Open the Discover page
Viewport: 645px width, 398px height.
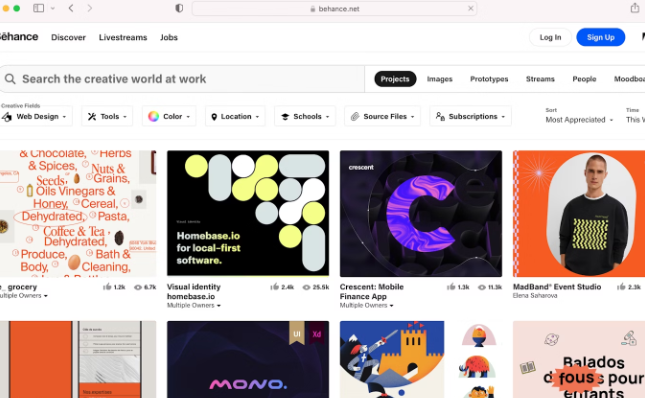pyautogui.click(x=68, y=37)
